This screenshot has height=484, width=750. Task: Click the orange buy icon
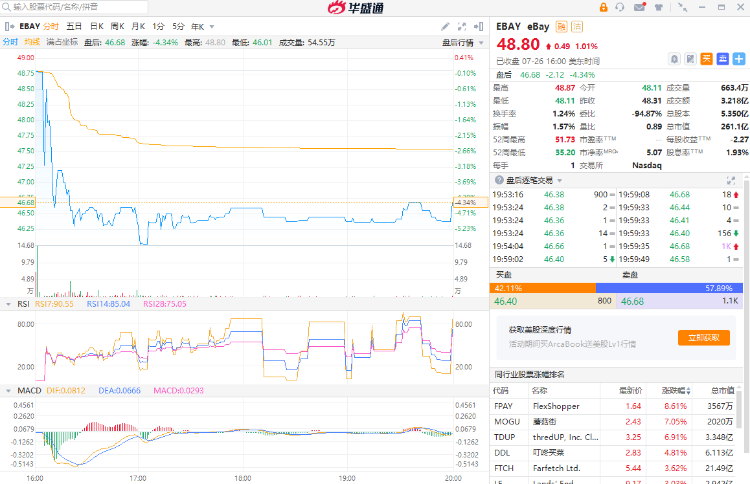pyautogui.click(x=706, y=59)
